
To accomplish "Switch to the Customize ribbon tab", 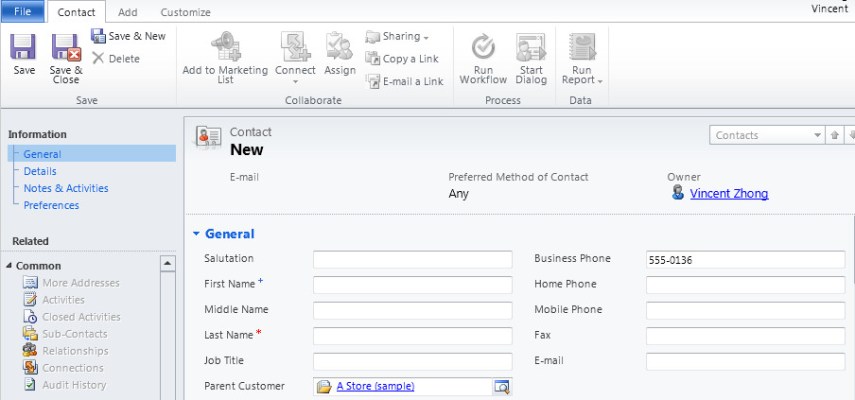I will coord(185,12).
